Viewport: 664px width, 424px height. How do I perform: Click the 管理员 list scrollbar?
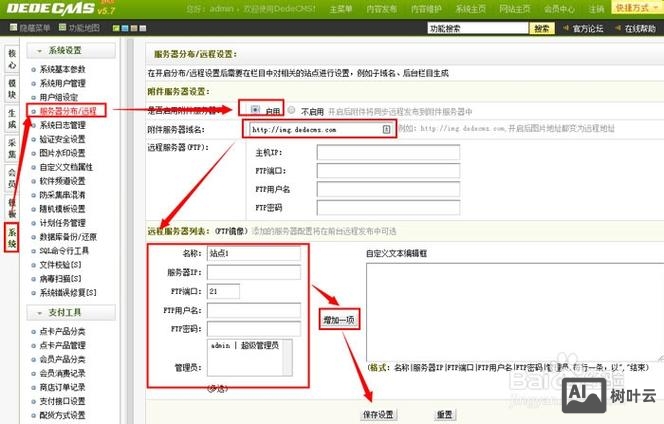pyautogui.click(x=288, y=357)
